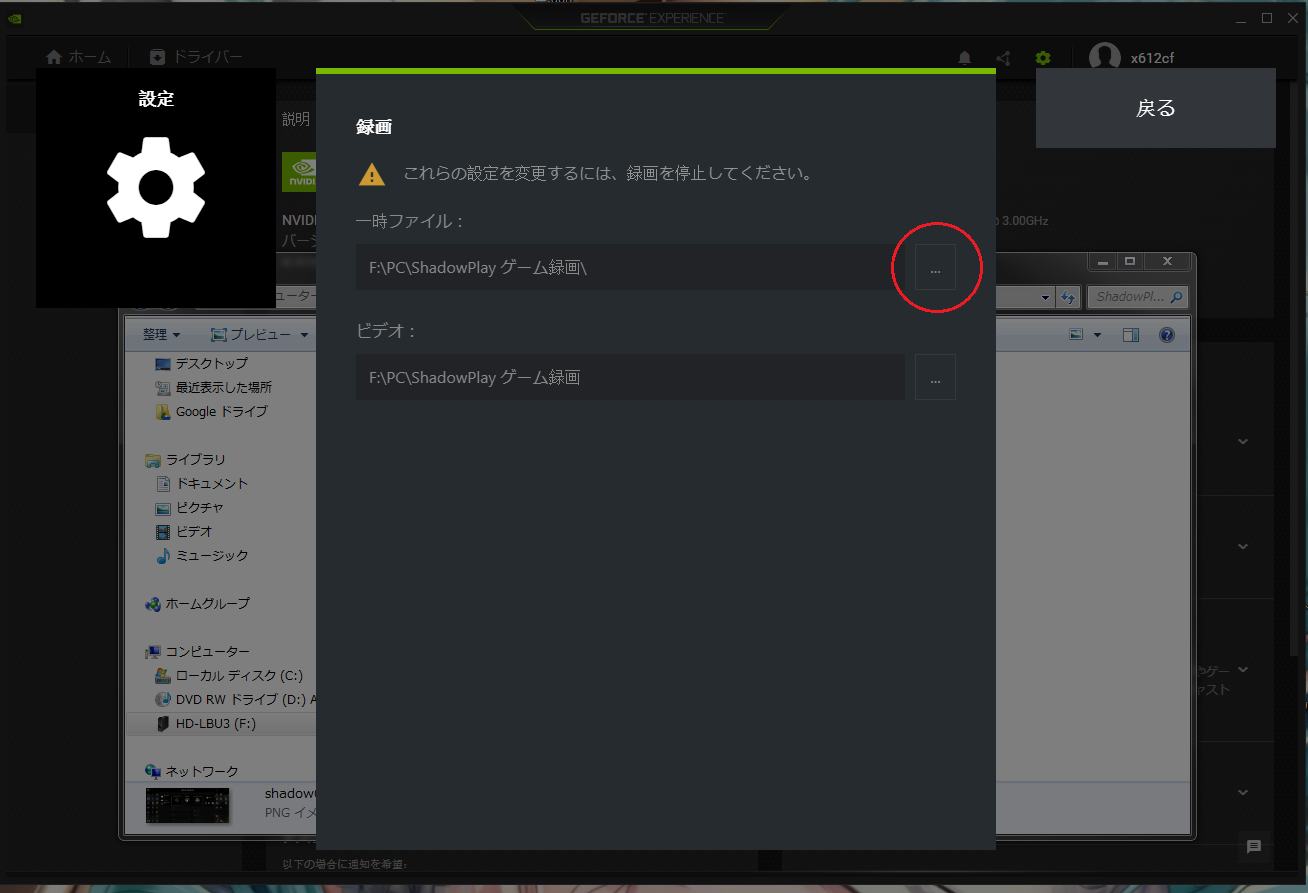
Task: Select ネットワーク in Explorer sidebar
Action: pos(192,771)
